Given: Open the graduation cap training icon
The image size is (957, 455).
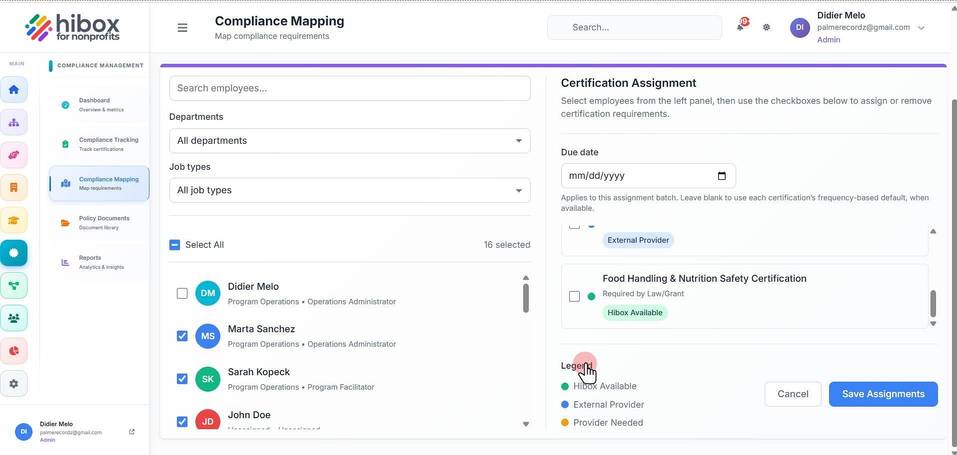Looking at the screenshot, I should pyautogui.click(x=13, y=220).
